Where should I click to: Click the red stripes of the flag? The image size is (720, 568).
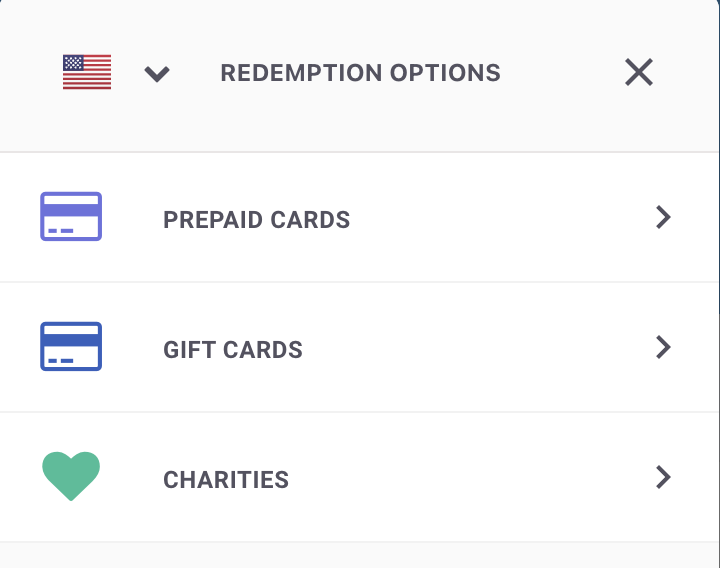click(x=87, y=80)
